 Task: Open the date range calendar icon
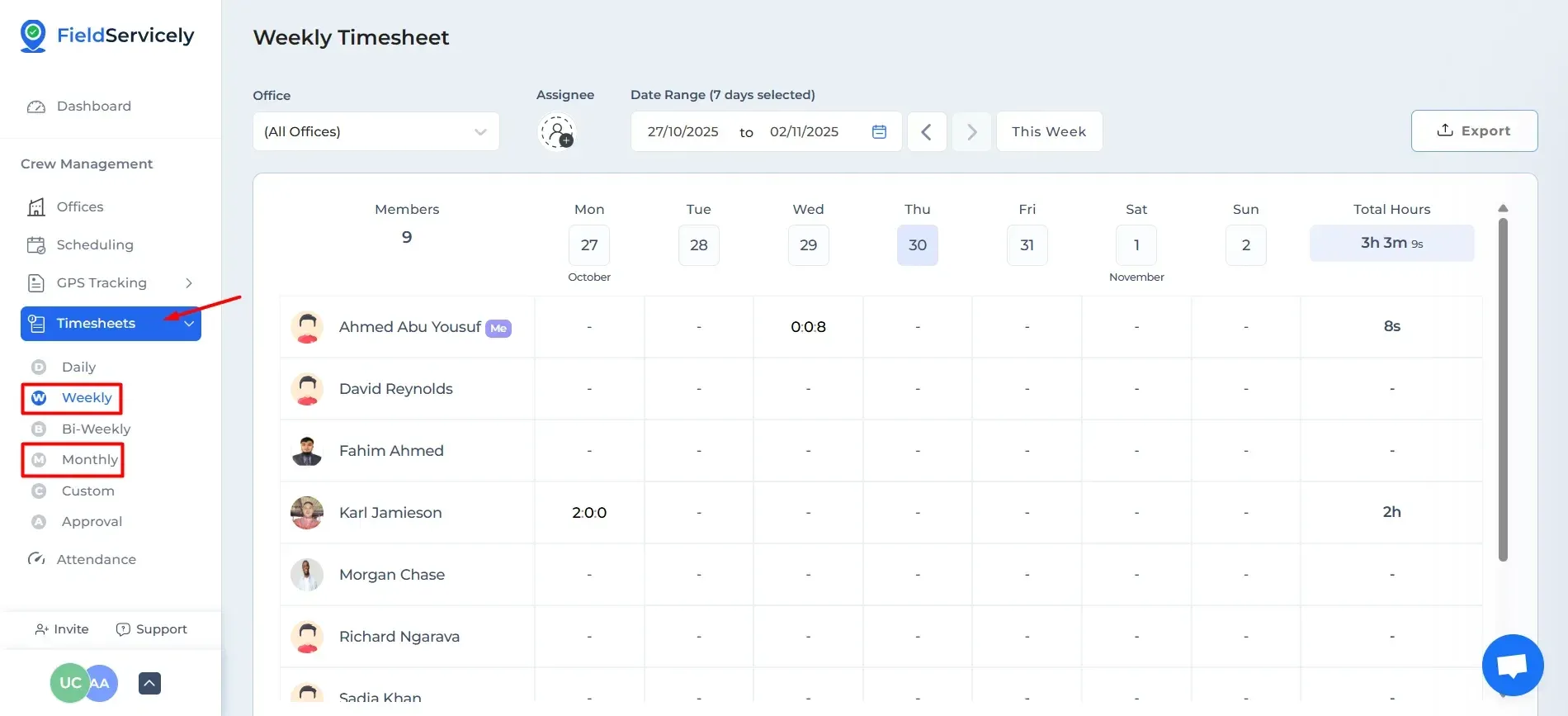(879, 131)
